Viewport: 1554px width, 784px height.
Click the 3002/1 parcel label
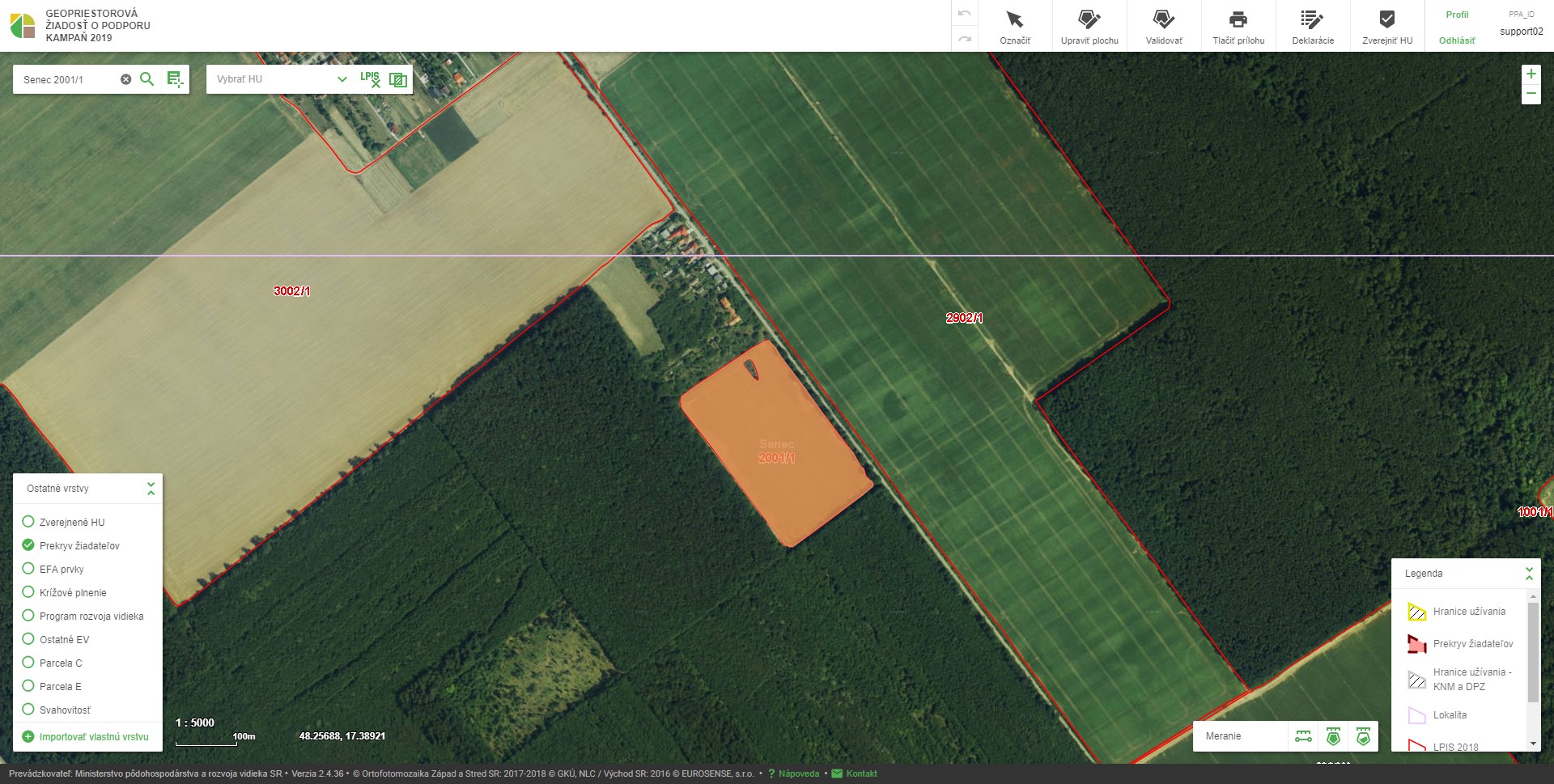(291, 291)
